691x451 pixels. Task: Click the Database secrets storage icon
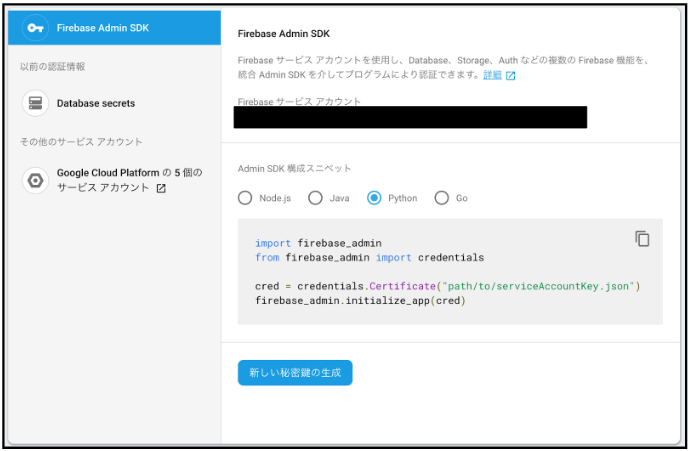[x=35, y=103]
